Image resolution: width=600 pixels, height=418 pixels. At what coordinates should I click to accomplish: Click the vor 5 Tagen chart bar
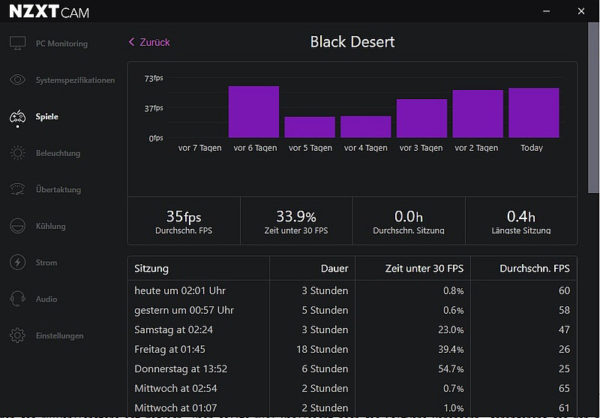click(310, 127)
